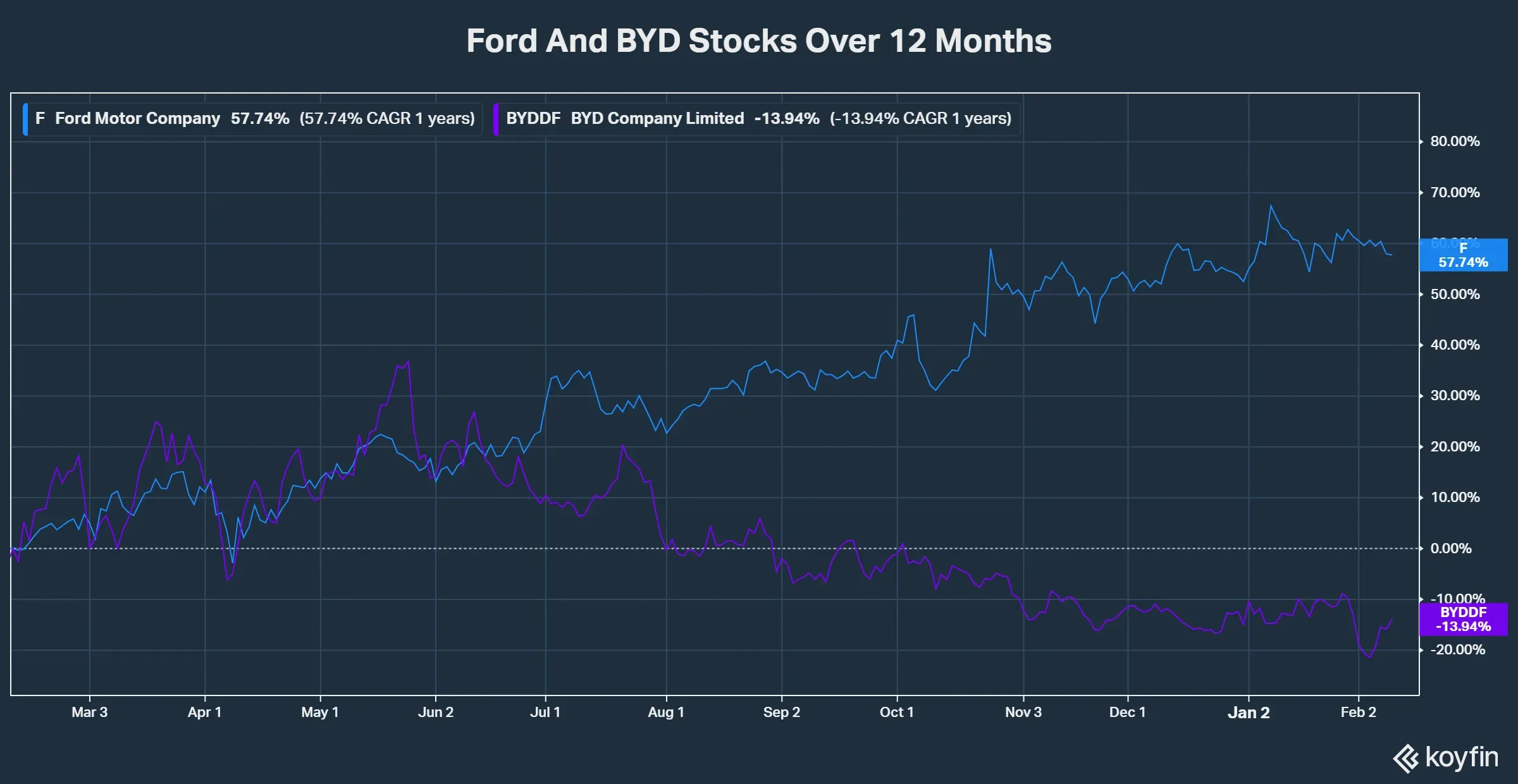Click the Jan 2 date axis label
Viewport: 1518px width, 784px height.
coord(1249,713)
